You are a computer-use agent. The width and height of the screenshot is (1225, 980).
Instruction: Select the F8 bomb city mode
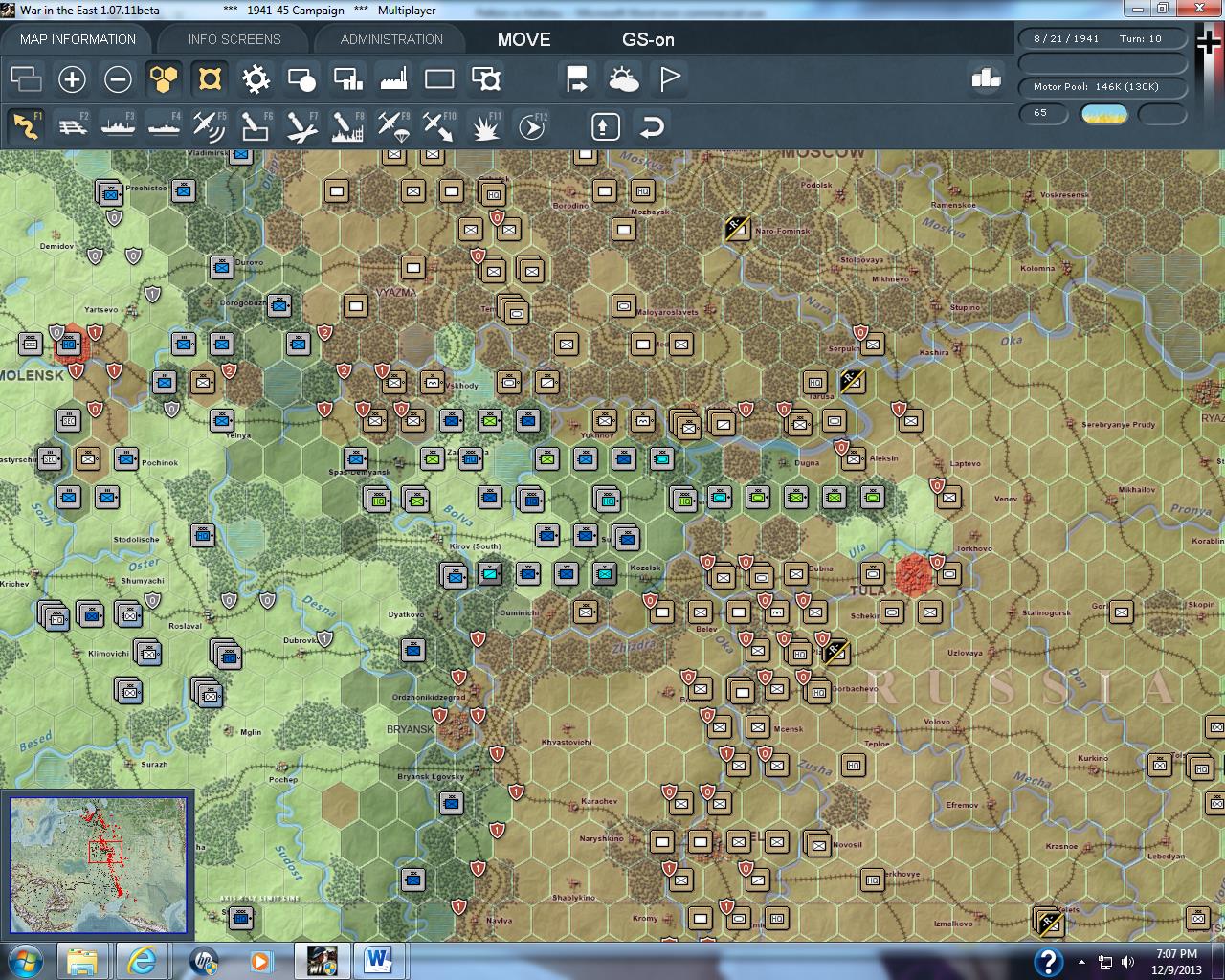347,126
